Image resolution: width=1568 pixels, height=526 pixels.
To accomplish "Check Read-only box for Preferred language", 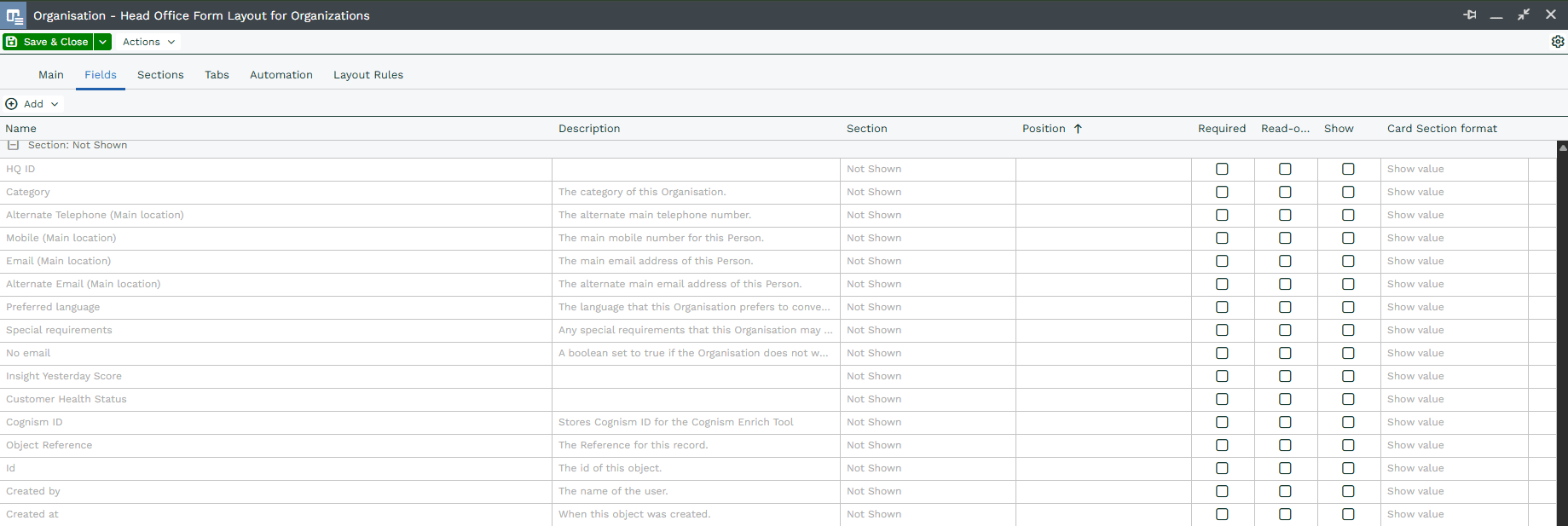I will click(x=1285, y=307).
